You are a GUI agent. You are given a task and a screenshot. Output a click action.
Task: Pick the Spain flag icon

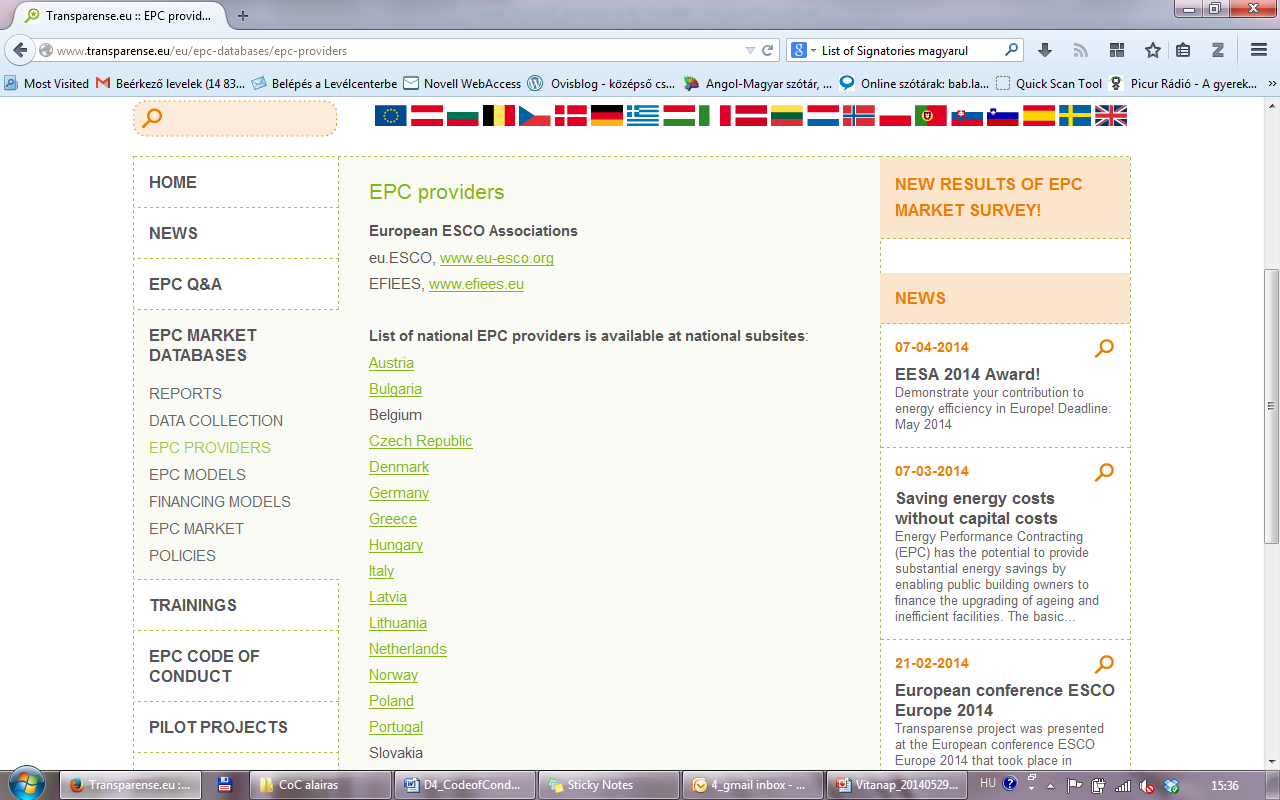[x=1038, y=116]
